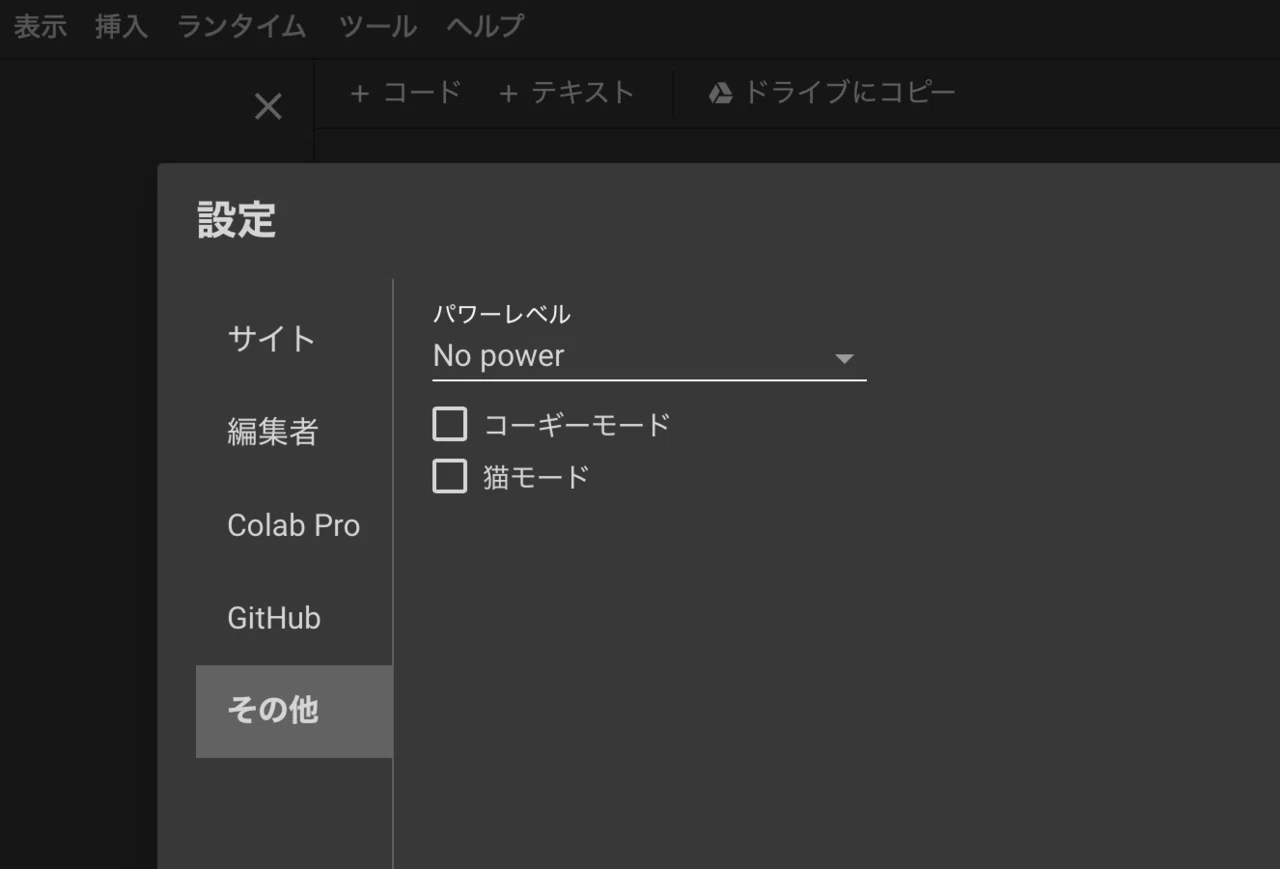Click the 設定 dialog title

pyautogui.click(x=237, y=220)
